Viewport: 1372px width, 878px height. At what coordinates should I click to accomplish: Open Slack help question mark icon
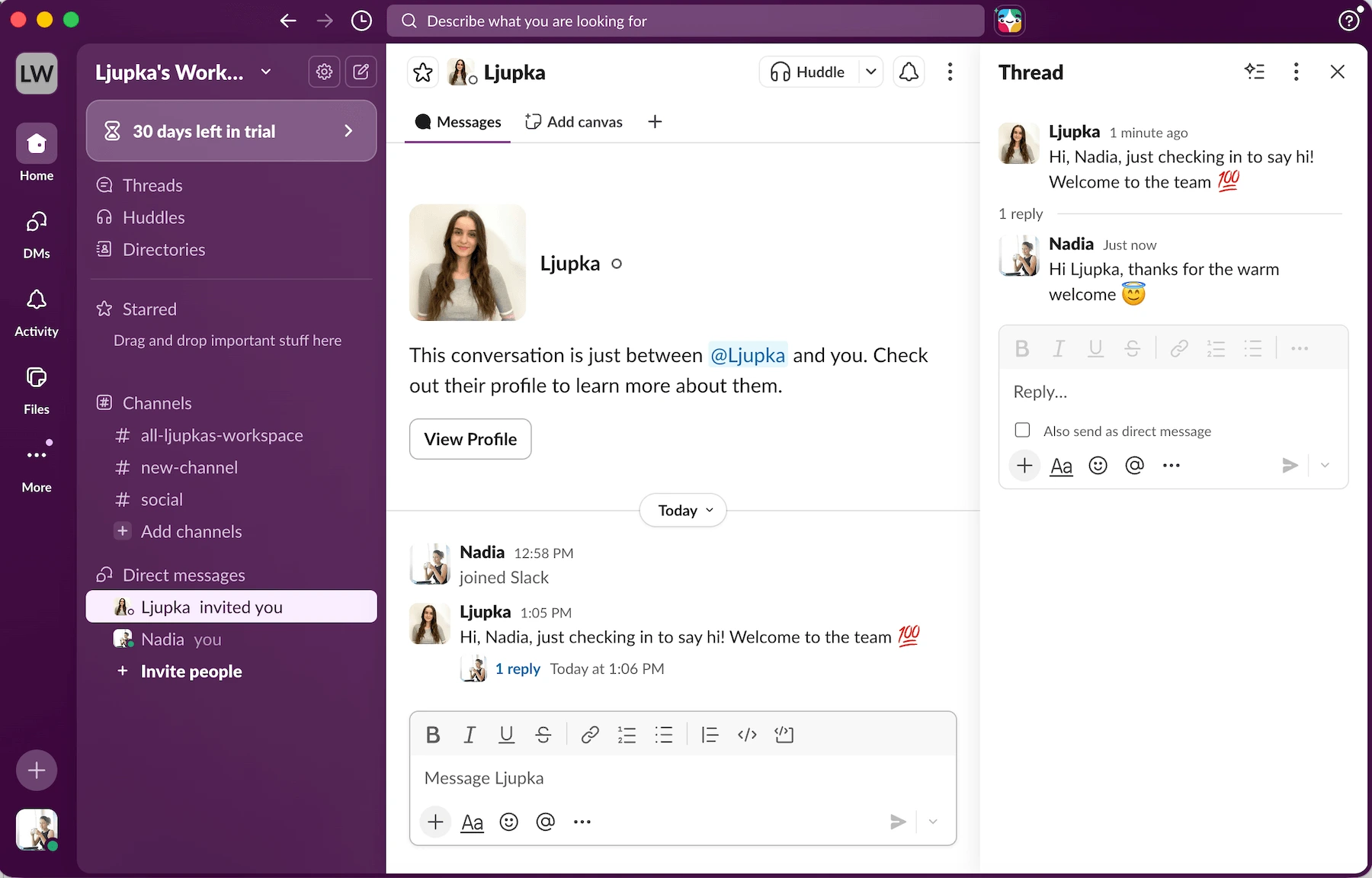[1348, 21]
